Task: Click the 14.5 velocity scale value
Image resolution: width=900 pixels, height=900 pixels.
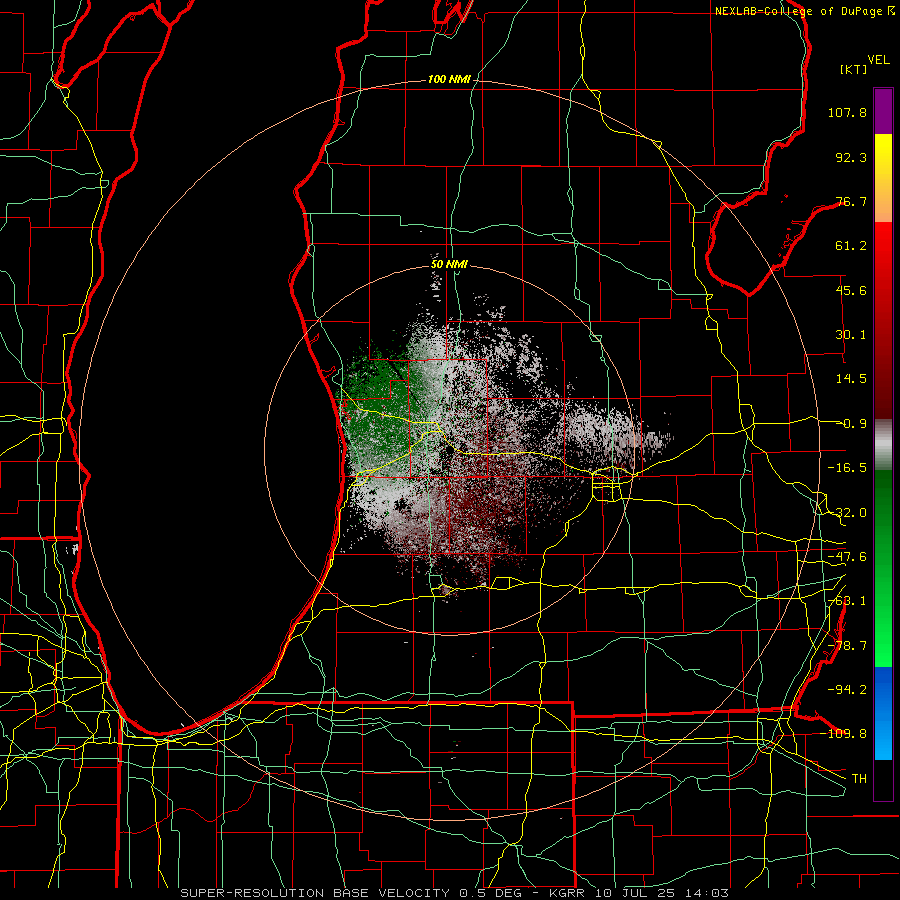Action: (x=851, y=379)
